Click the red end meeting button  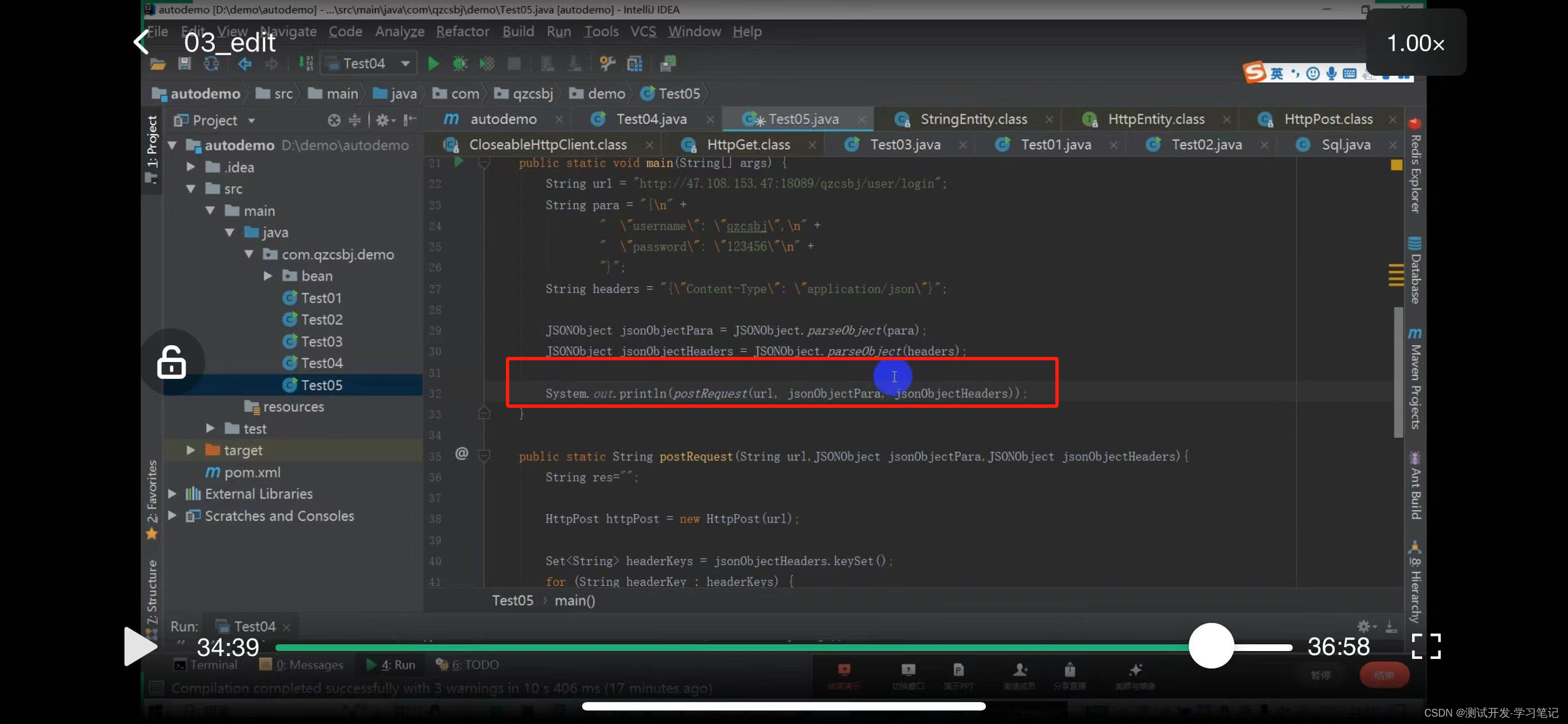tap(1384, 675)
